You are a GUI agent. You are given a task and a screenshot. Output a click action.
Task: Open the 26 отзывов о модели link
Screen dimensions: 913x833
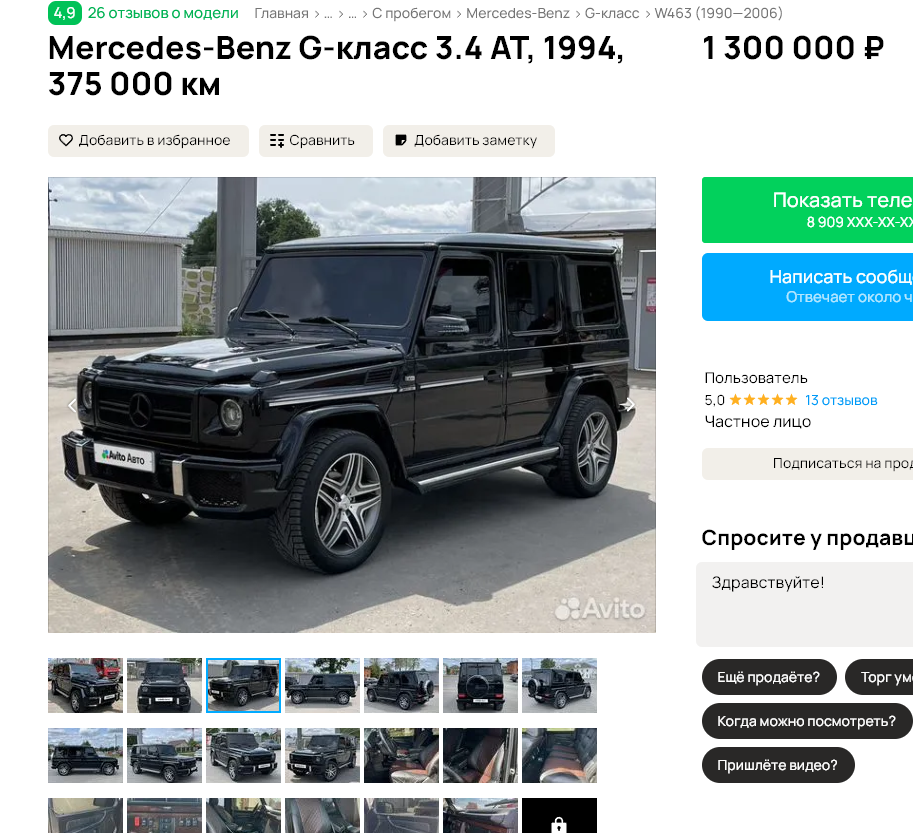(163, 13)
